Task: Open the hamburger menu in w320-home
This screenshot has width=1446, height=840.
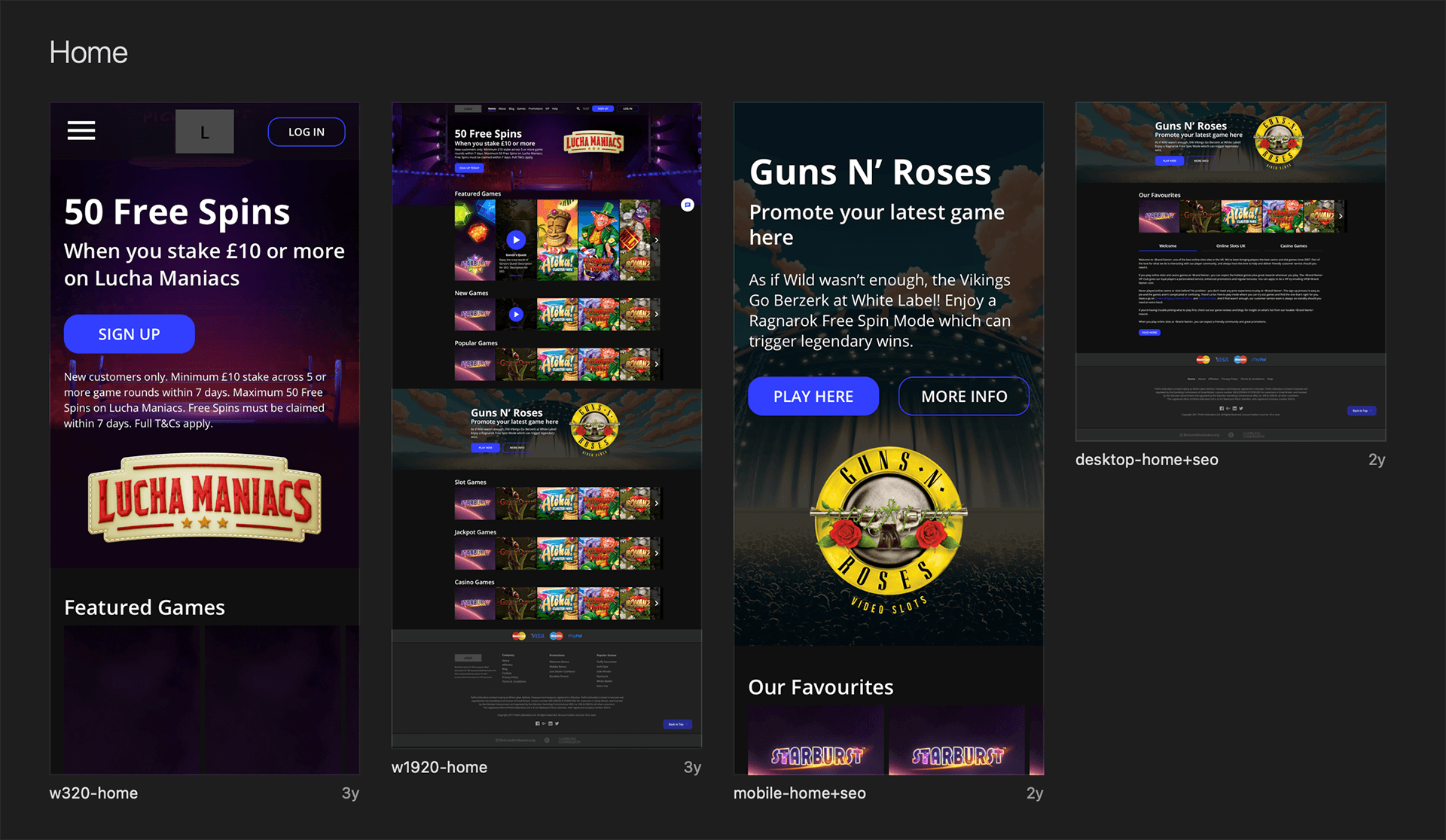Action: click(81, 131)
